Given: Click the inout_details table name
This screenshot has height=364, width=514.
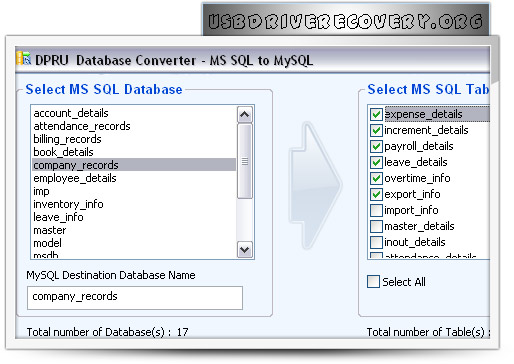Looking at the screenshot, I should pos(415,242).
